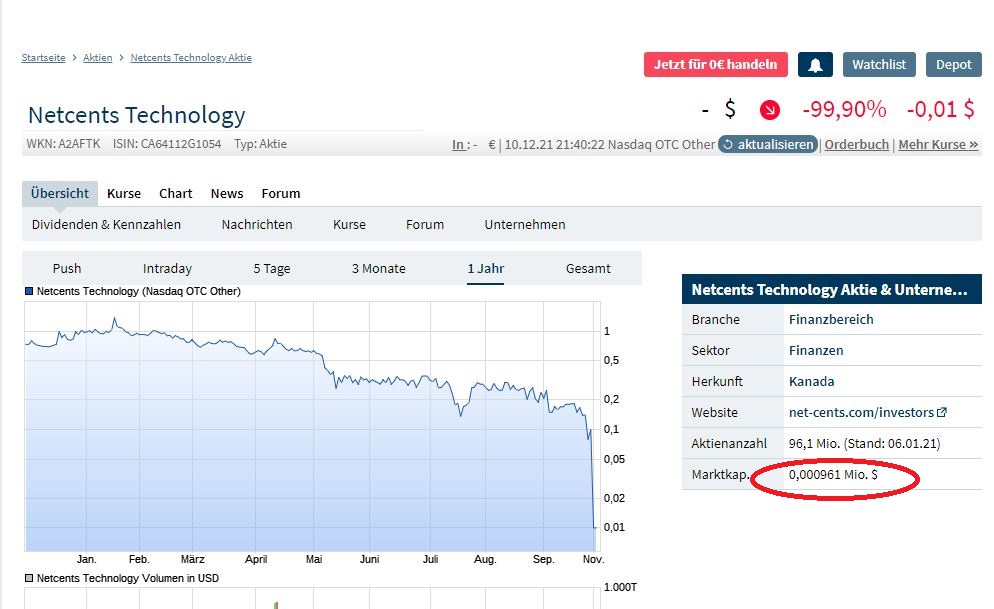Click the price alert bell icon

click(815, 65)
